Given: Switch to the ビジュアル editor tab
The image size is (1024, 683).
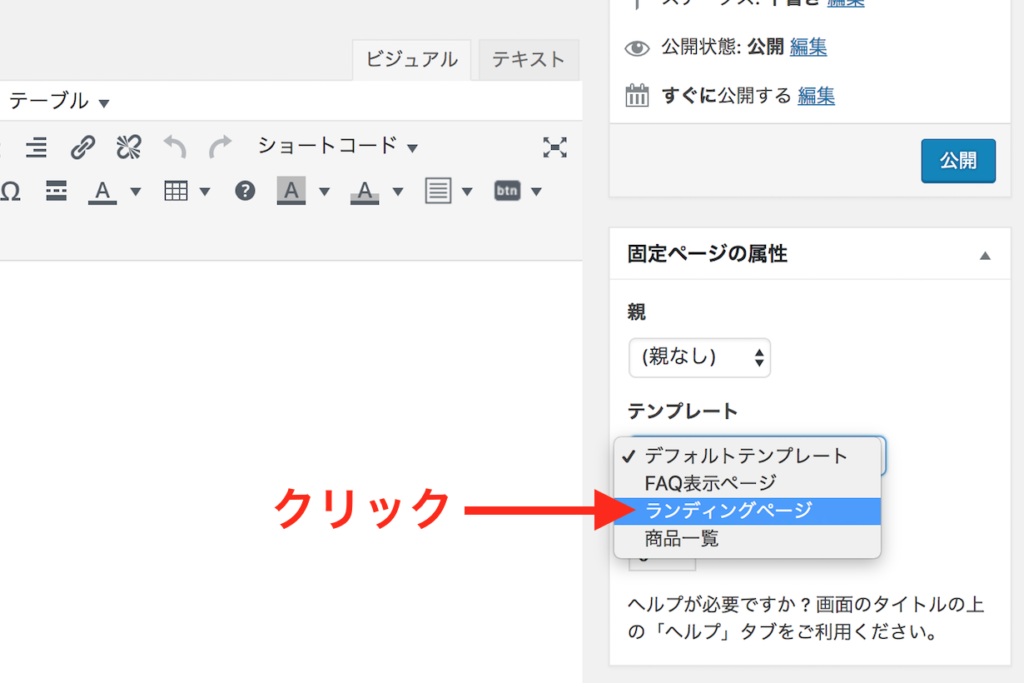Looking at the screenshot, I should [x=411, y=60].
